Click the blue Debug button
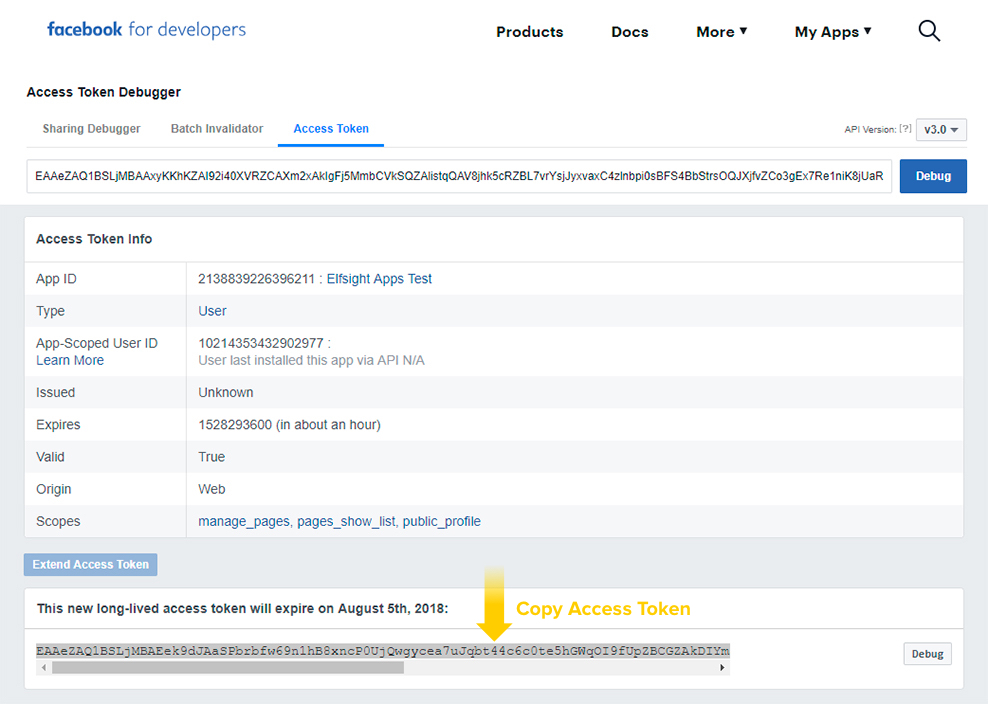 click(932, 175)
